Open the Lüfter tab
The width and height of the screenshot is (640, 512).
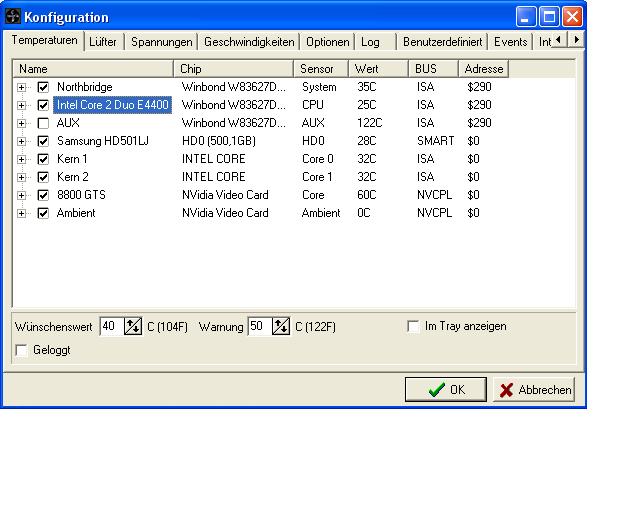(x=102, y=42)
